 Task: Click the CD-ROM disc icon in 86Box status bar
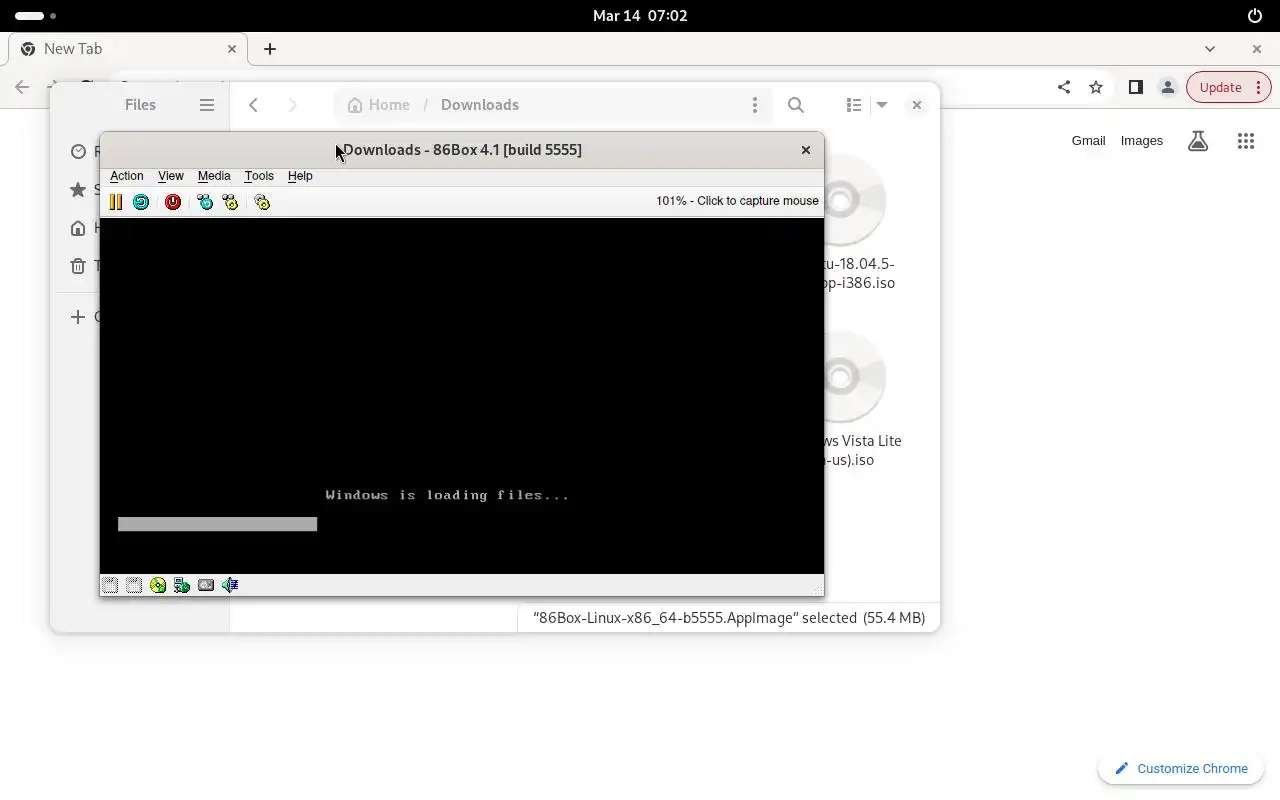coord(158,585)
